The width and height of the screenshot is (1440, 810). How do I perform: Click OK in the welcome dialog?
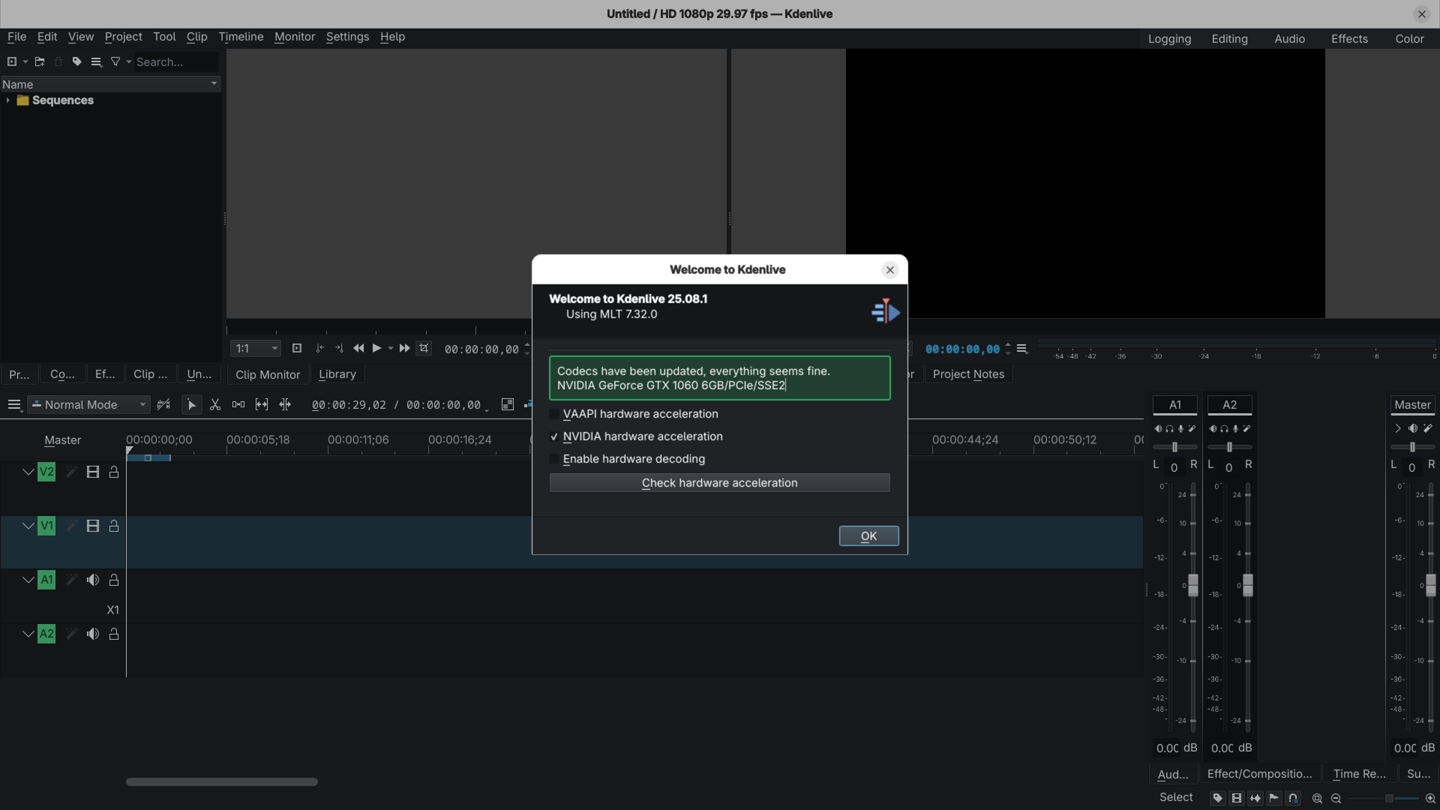point(868,536)
